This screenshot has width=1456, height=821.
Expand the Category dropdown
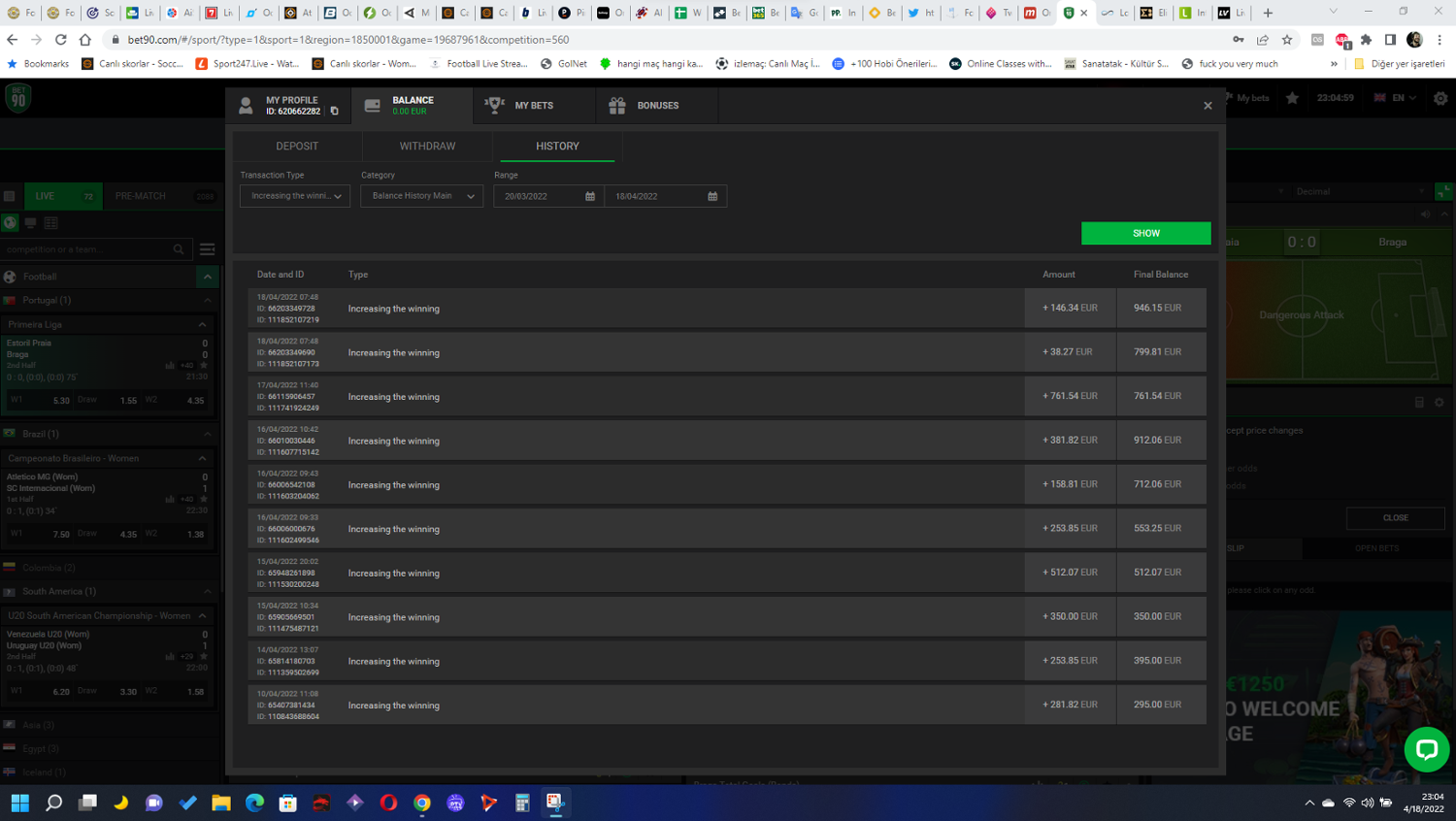pos(422,196)
